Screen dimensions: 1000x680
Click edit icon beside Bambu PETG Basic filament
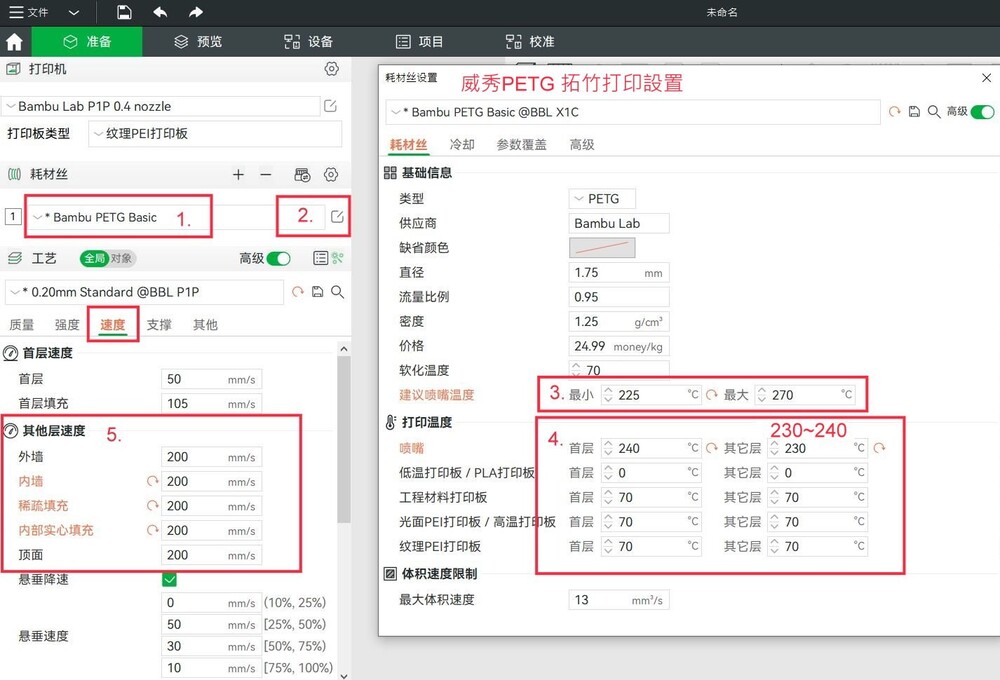[337, 217]
